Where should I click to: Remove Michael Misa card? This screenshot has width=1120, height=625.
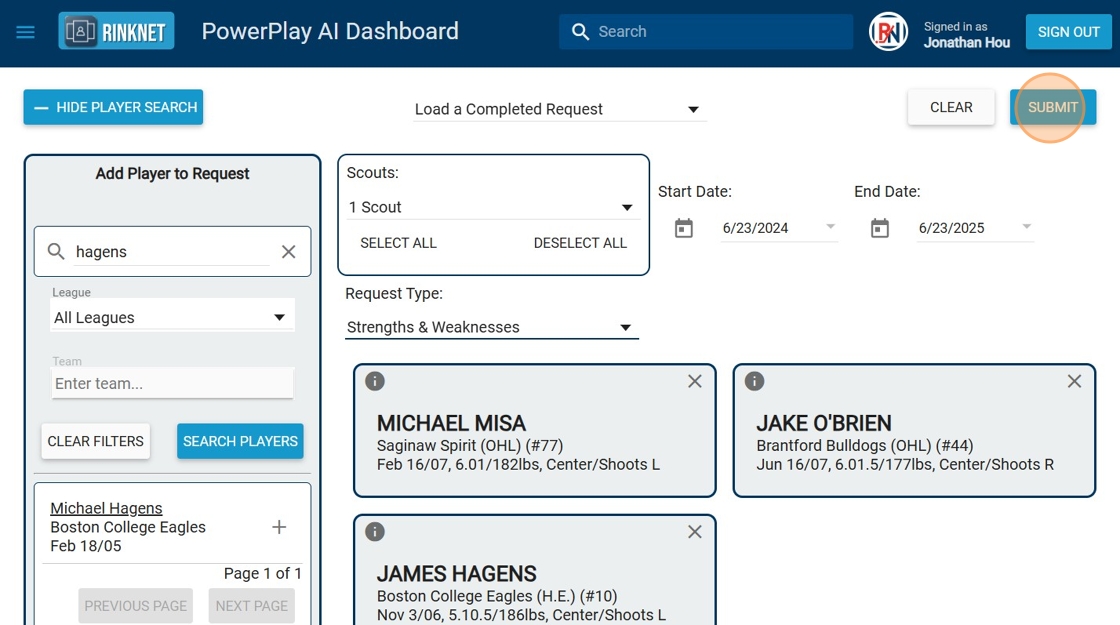pos(695,381)
